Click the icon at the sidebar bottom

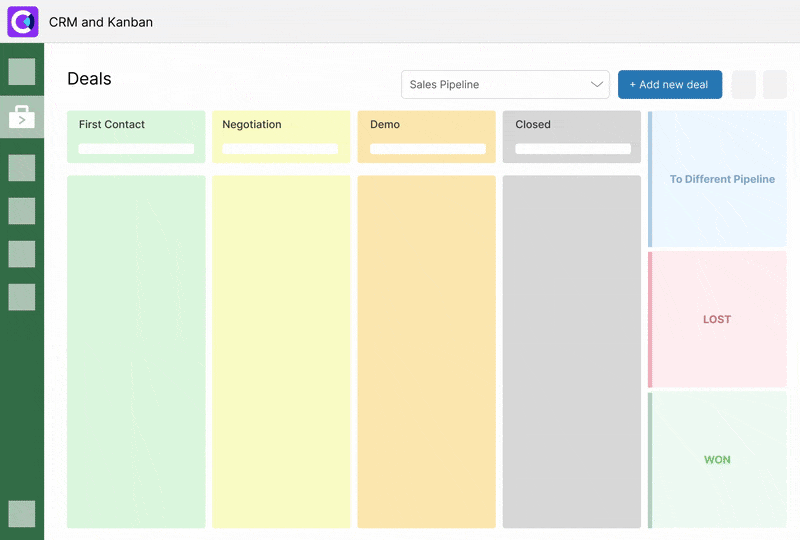click(x=22, y=514)
